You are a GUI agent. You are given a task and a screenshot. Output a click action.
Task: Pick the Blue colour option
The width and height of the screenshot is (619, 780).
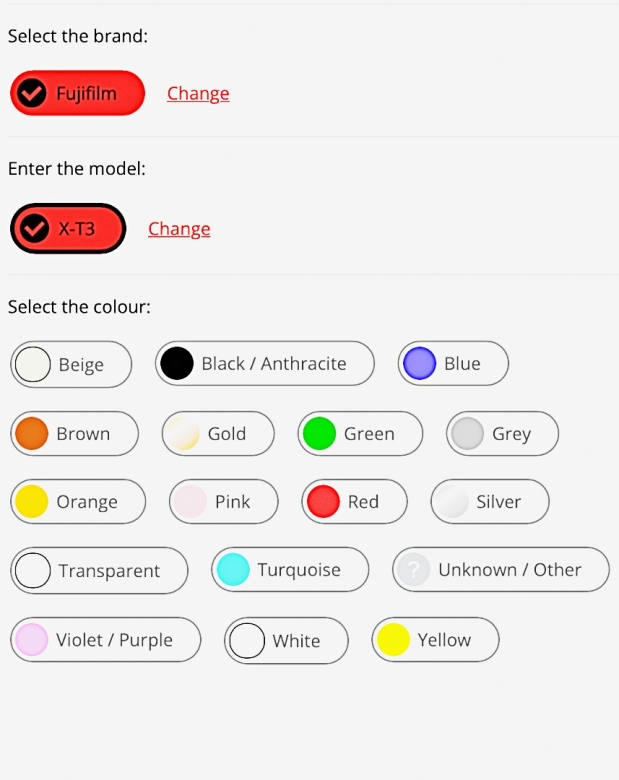coord(453,364)
